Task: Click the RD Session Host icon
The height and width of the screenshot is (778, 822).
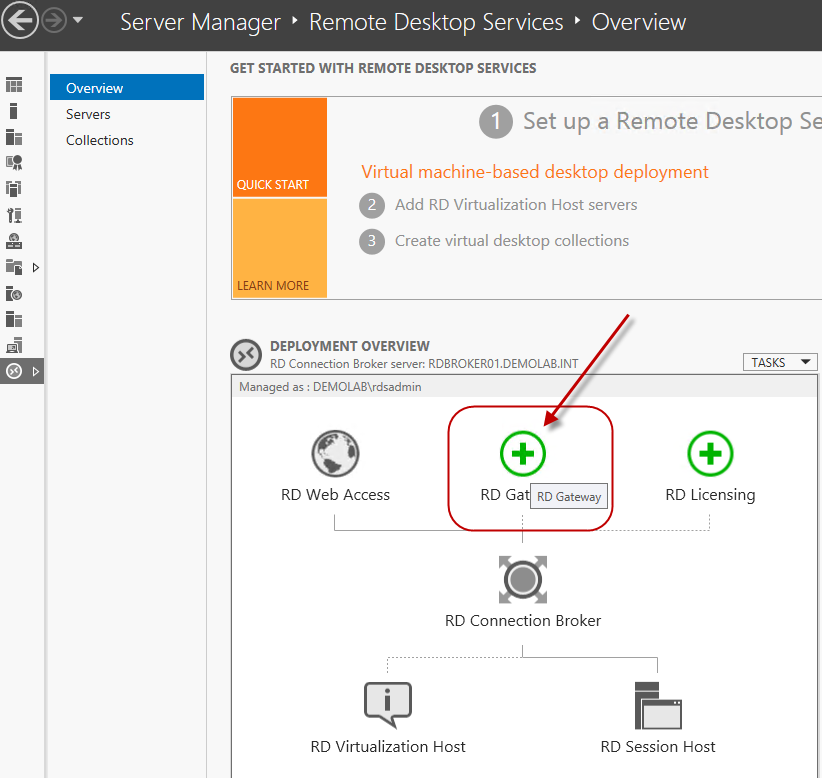Action: point(657,705)
